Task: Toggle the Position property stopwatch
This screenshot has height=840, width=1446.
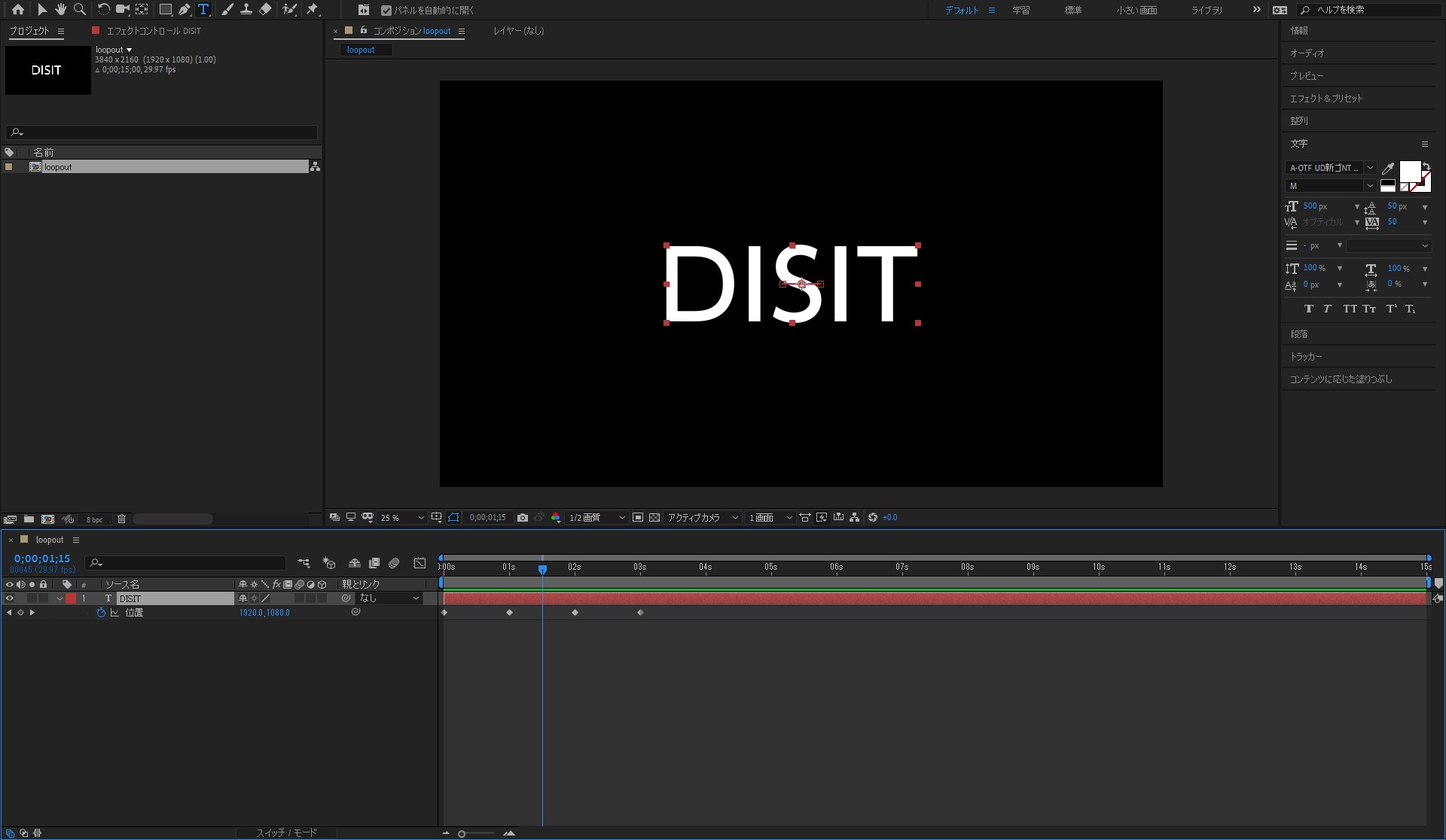Action: [101, 613]
